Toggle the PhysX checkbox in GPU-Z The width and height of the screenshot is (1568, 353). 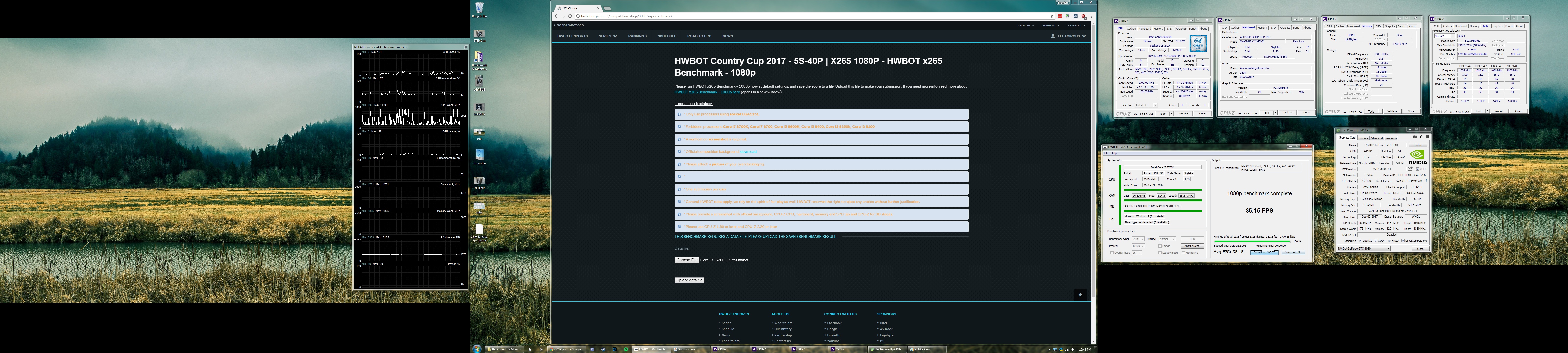tap(1390, 240)
